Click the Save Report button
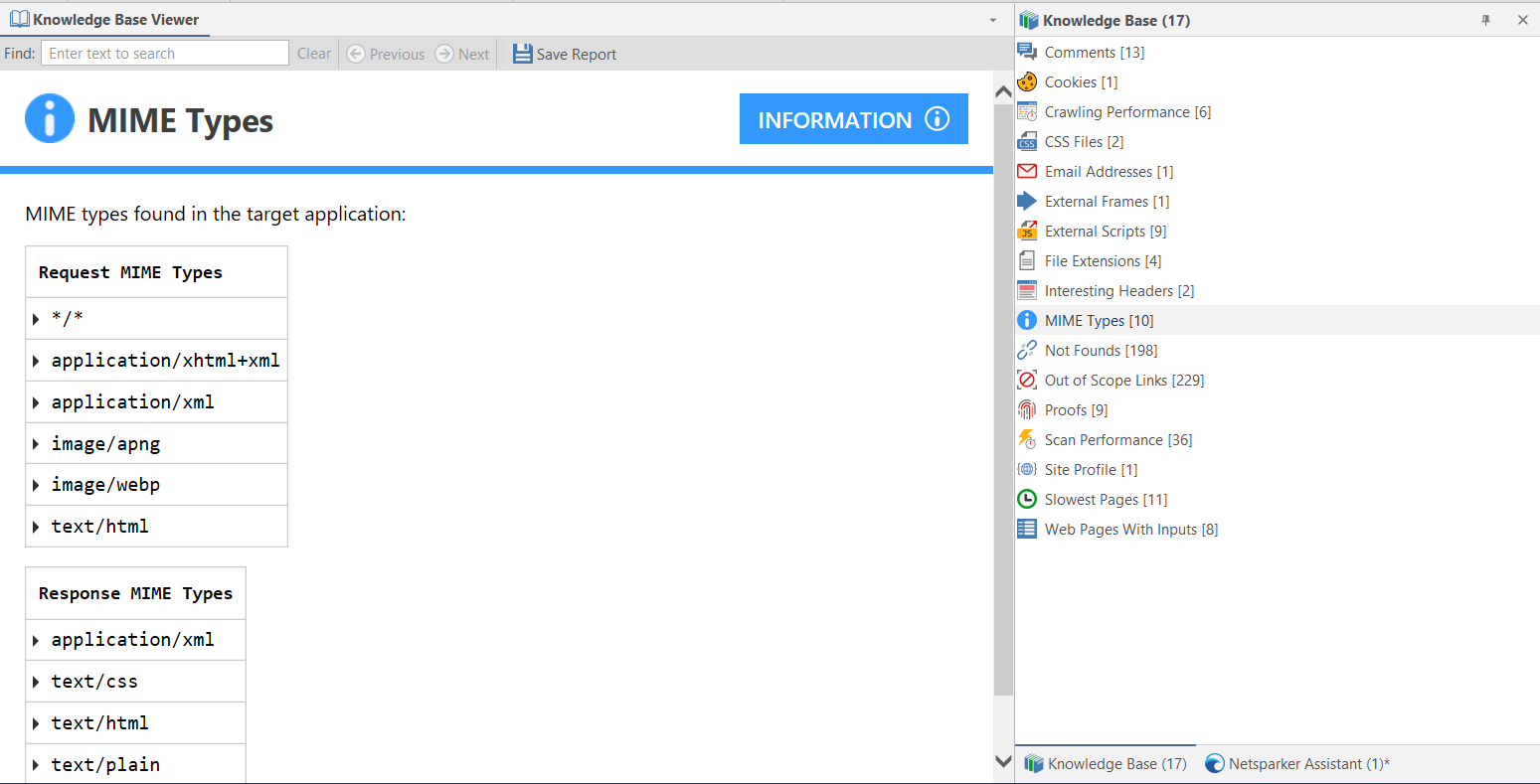 coord(564,54)
